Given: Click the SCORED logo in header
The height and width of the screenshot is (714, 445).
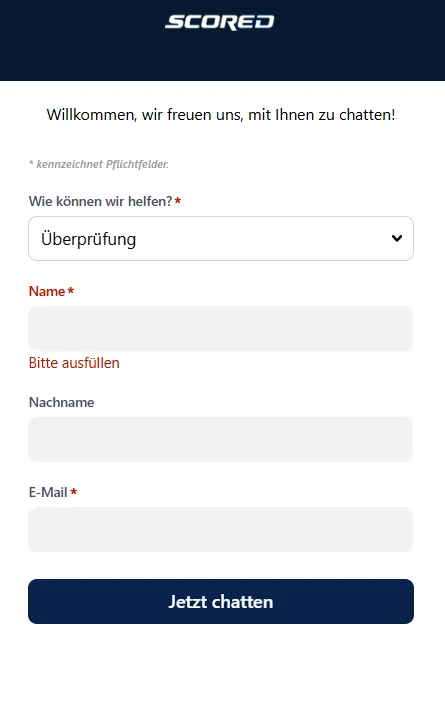Looking at the screenshot, I should click(x=220, y=22).
